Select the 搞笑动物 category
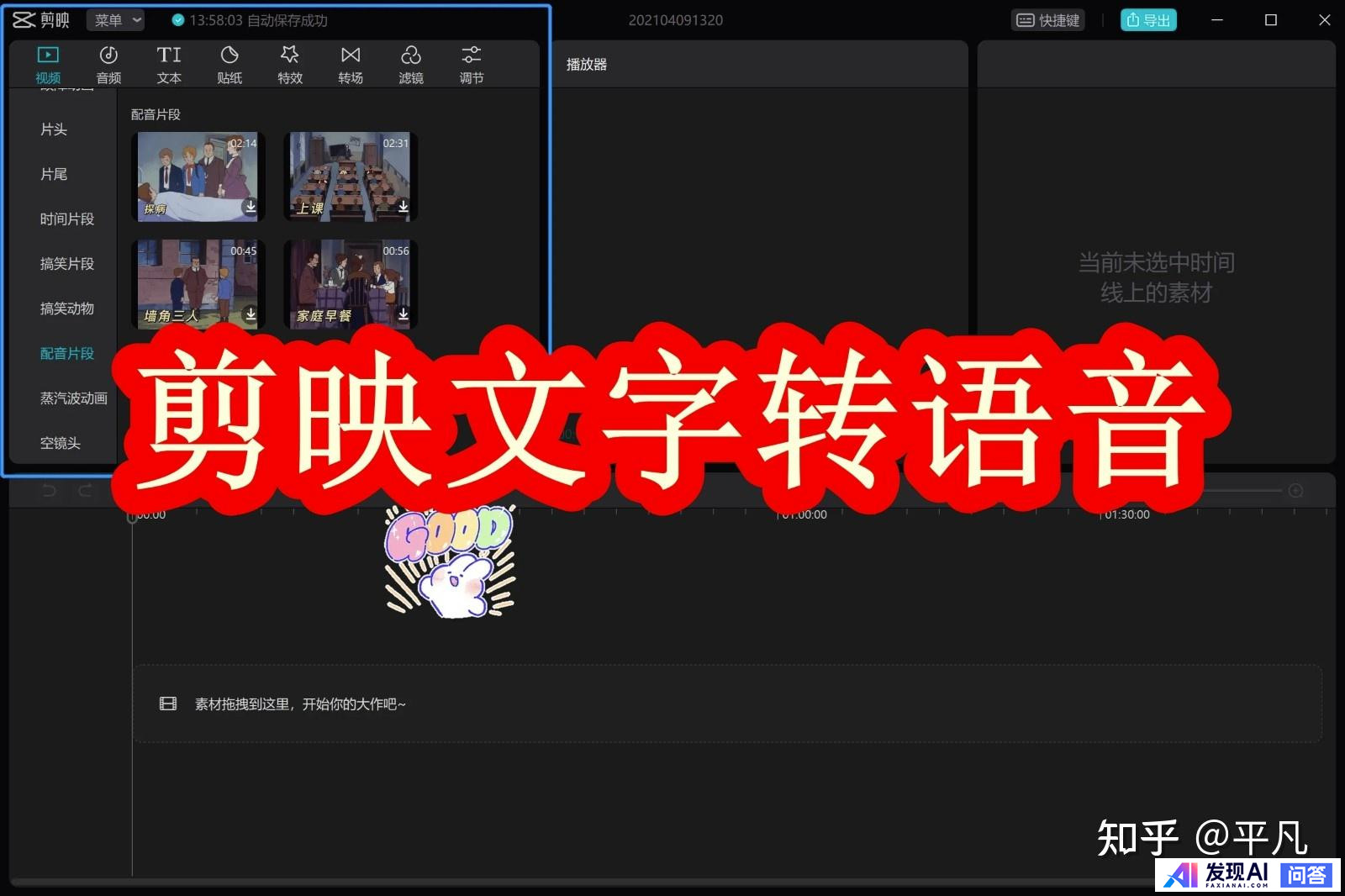Viewport: 1345px width, 896px height. 67,308
